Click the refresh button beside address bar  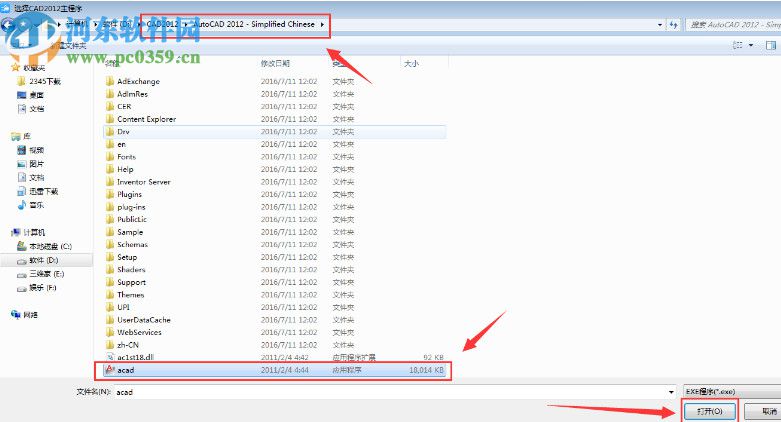673,24
